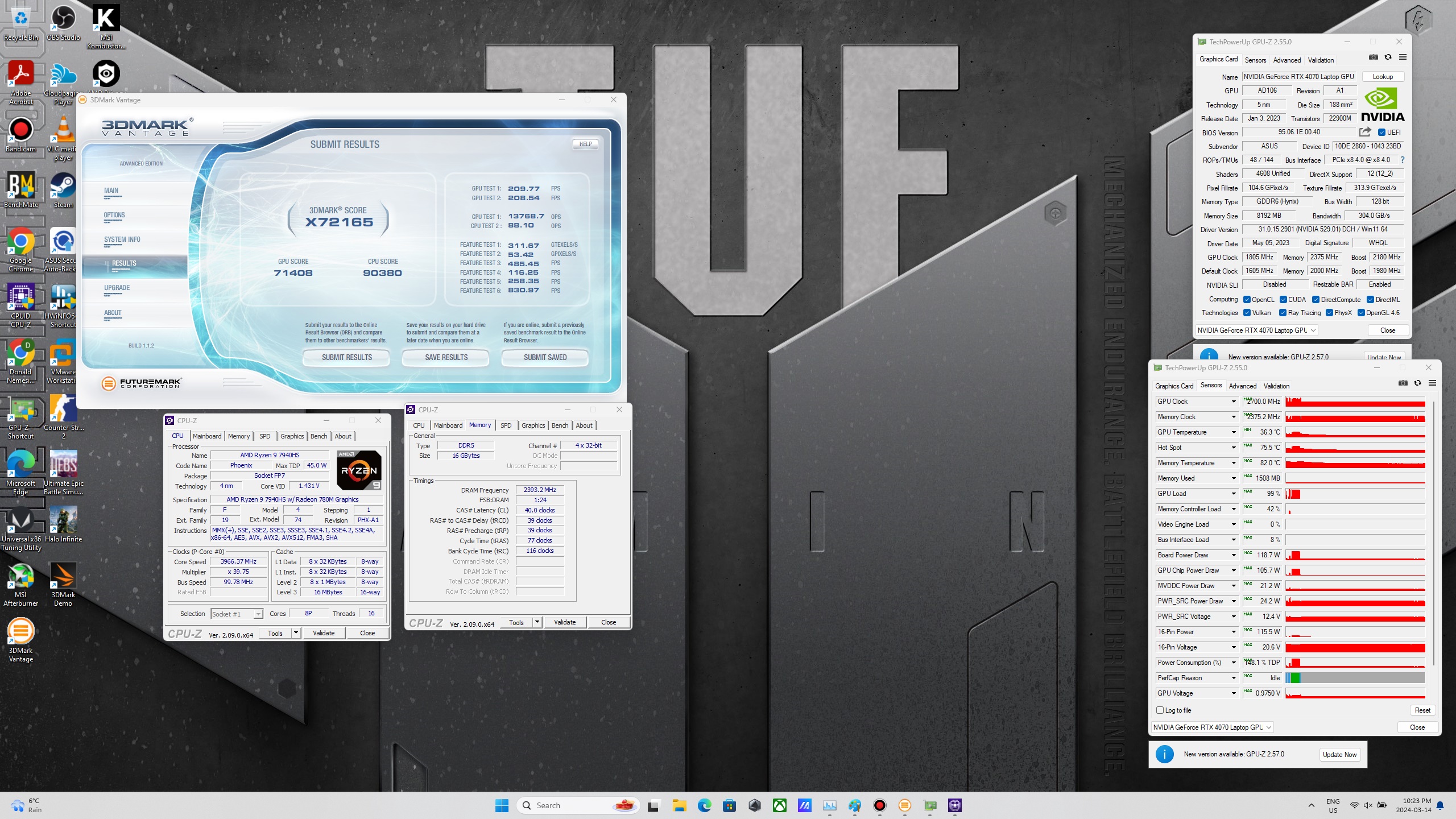Open Bandicam desktop shortcut
The width and height of the screenshot is (1456, 819).
[x=21, y=134]
